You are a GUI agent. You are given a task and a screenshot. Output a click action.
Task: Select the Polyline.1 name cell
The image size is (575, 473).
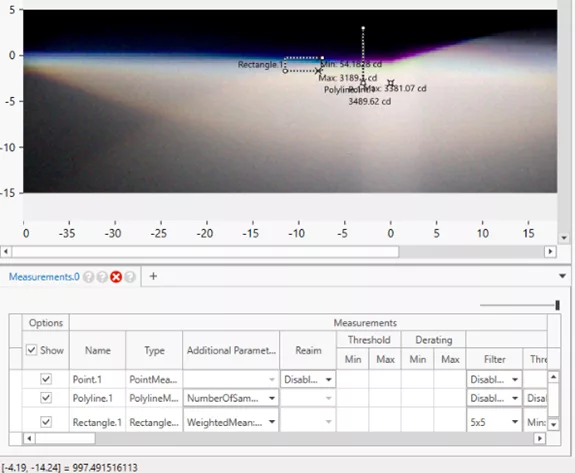coord(98,398)
